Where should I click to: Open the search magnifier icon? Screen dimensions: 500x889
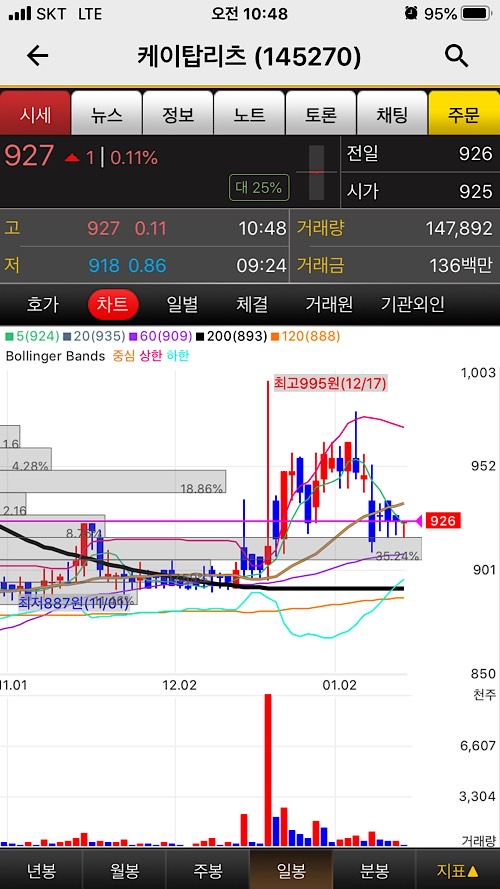point(456,56)
